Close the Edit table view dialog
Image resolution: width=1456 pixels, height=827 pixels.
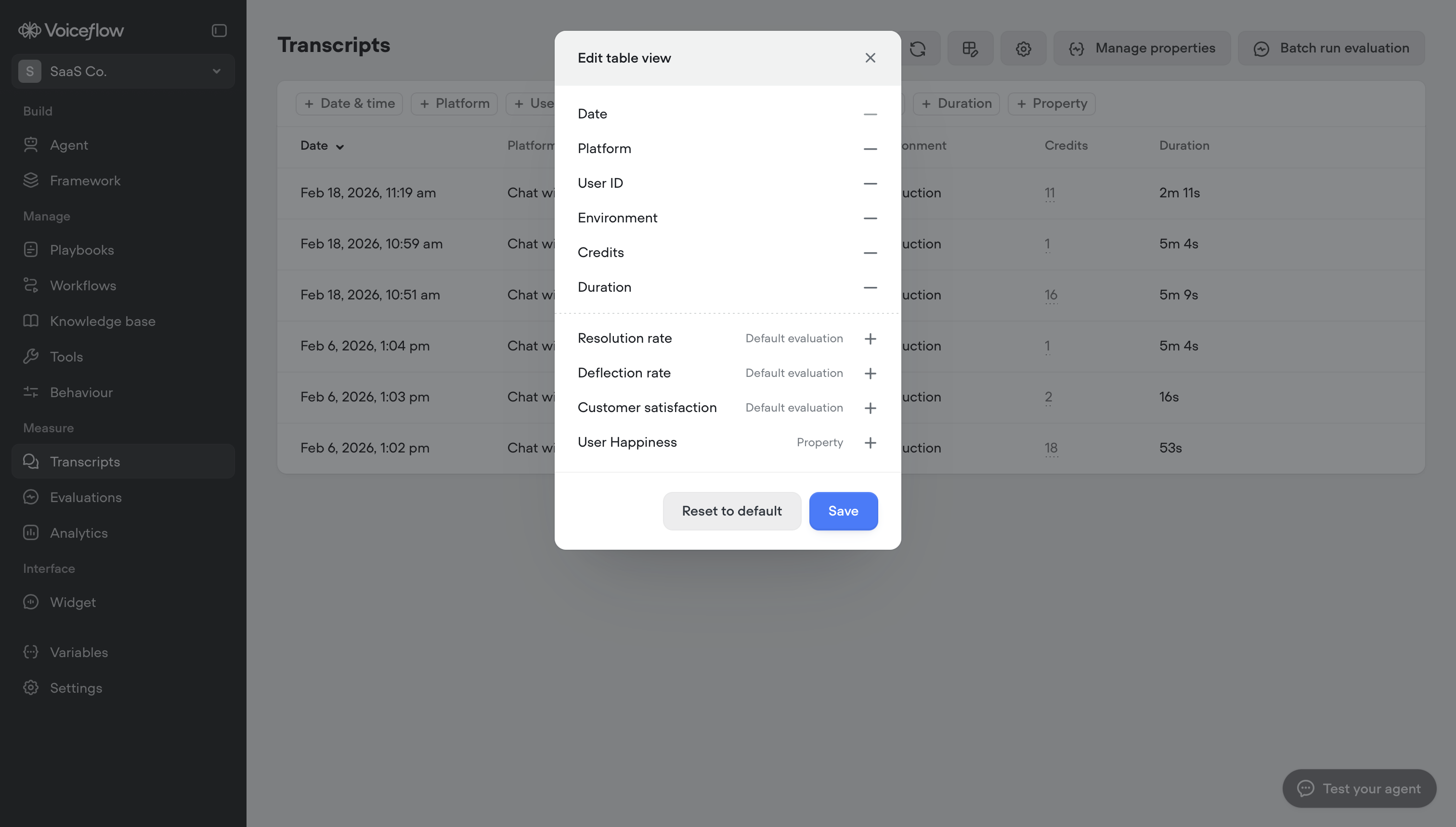pos(870,58)
